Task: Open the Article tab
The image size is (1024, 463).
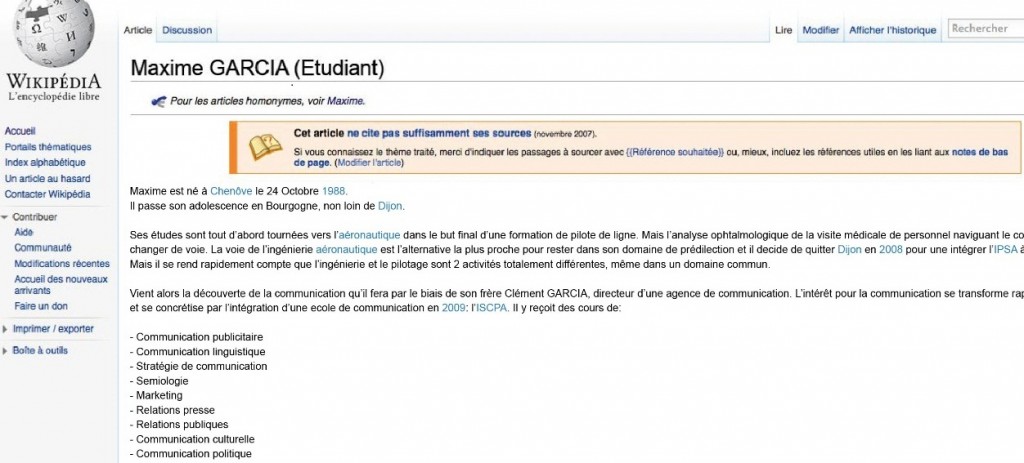Action: click(x=138, y=30)
